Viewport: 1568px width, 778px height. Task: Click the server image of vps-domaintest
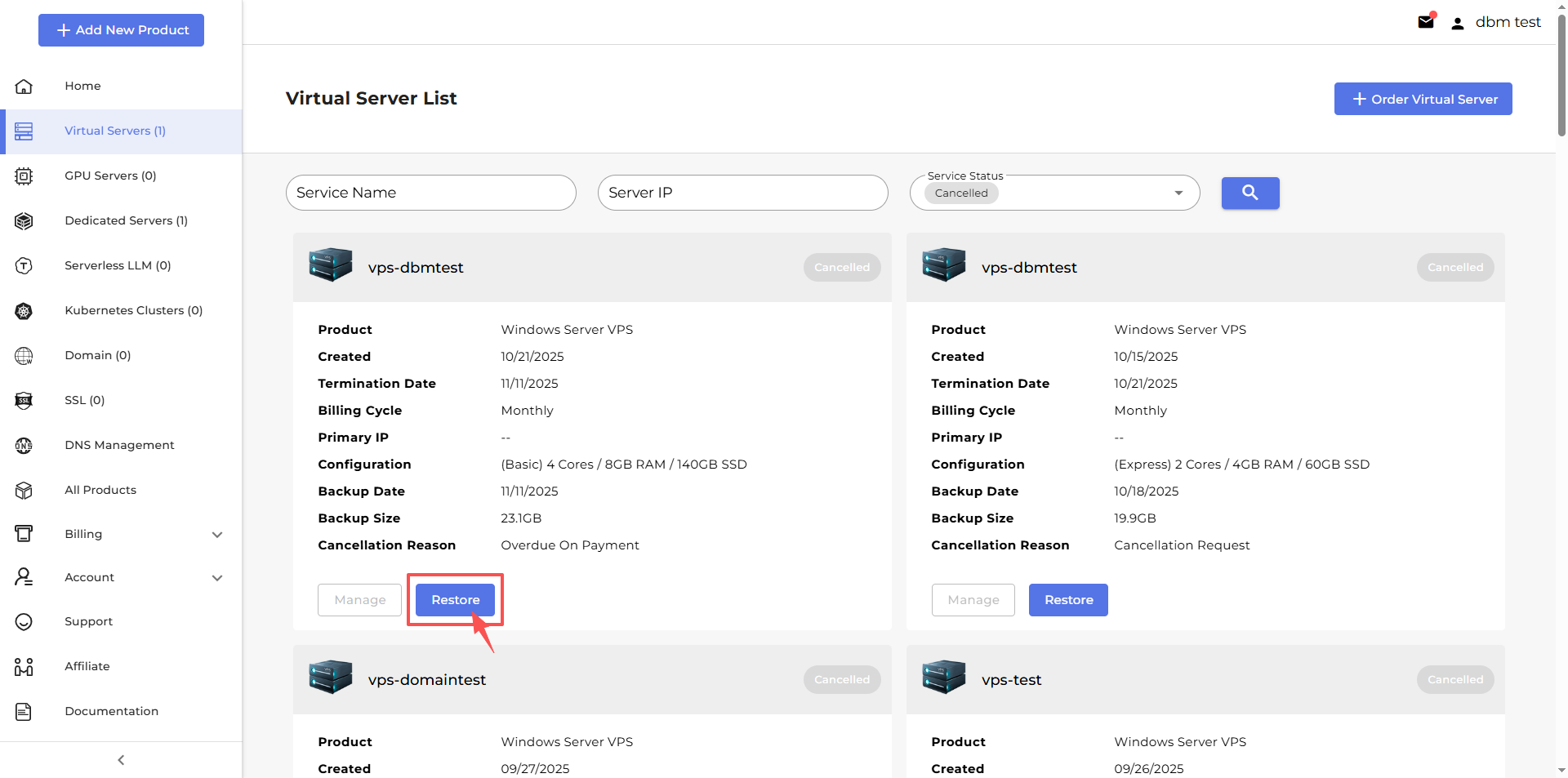coord(331,678)
